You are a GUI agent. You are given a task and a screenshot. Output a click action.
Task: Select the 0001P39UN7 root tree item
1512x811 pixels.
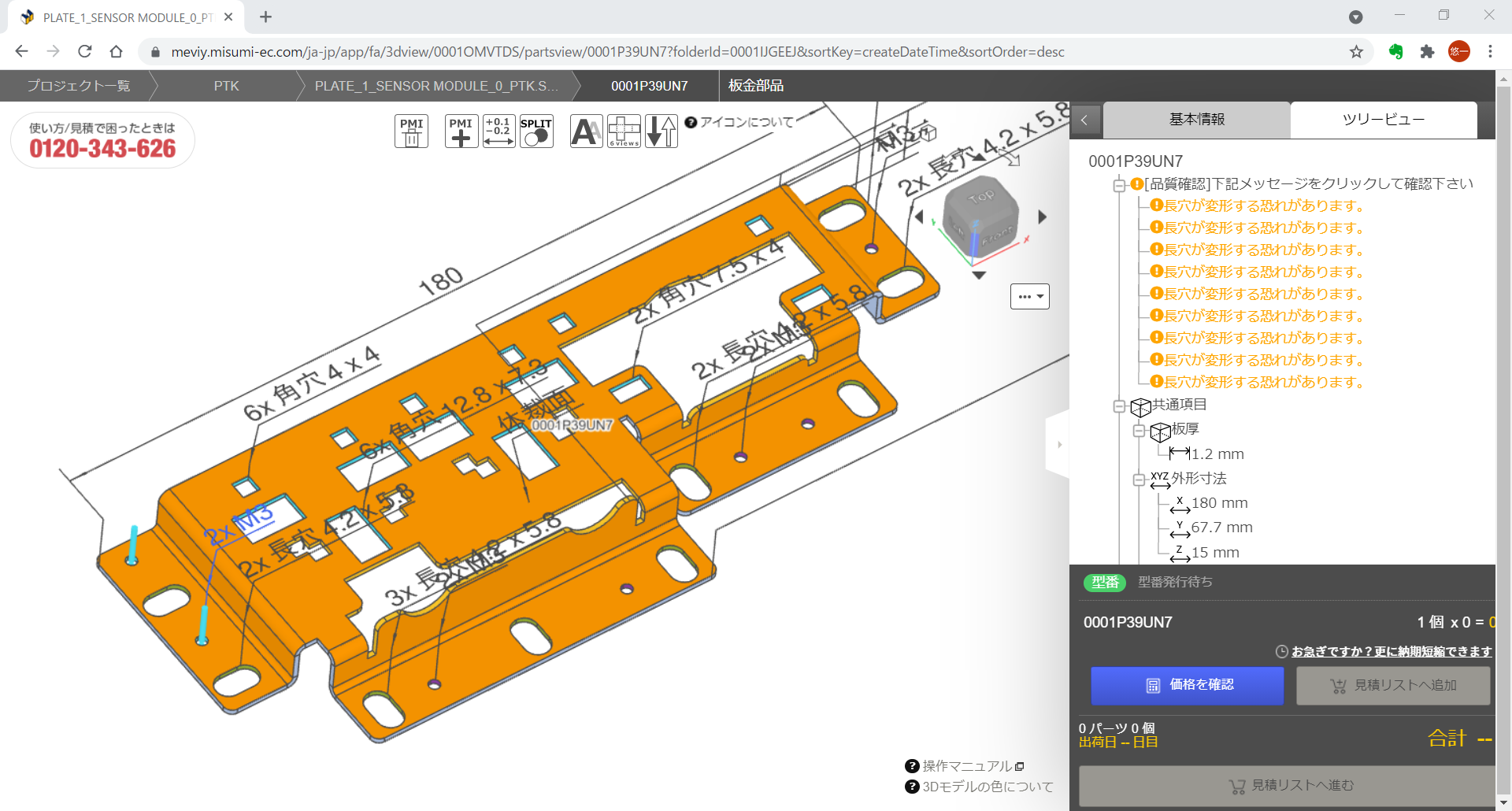(1136, 161)
